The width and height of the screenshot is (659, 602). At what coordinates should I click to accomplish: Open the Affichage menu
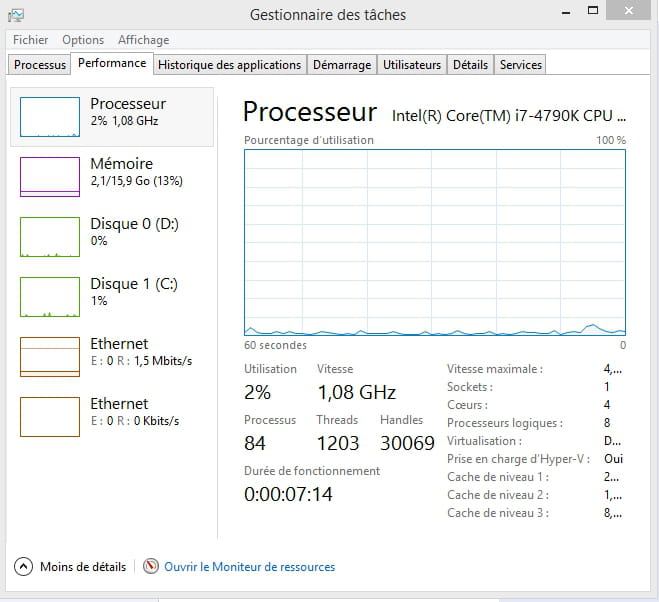pyautogui.click(x=143, y=40)
